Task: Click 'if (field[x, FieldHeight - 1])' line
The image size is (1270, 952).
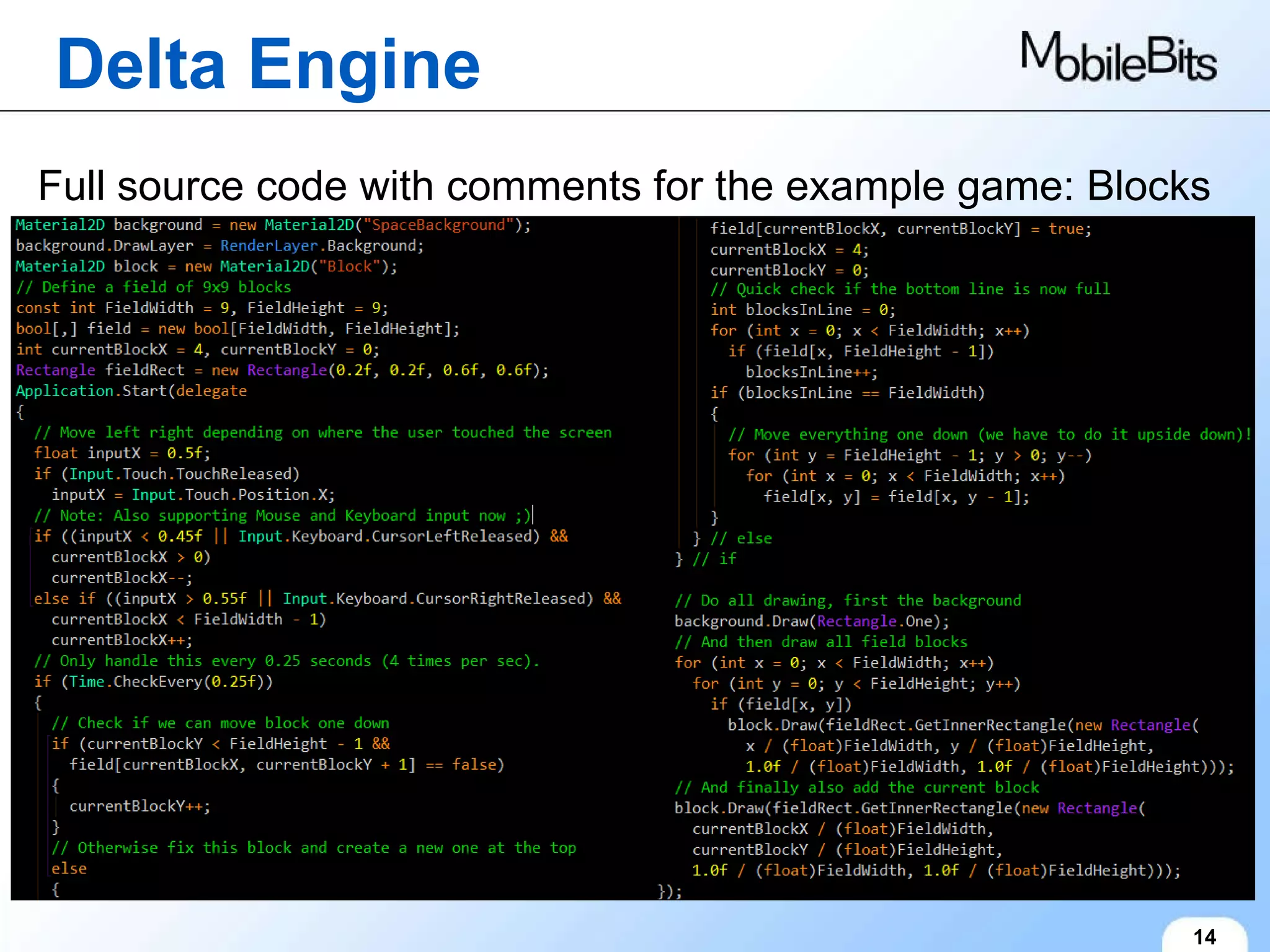Action: tap(861, 351)
